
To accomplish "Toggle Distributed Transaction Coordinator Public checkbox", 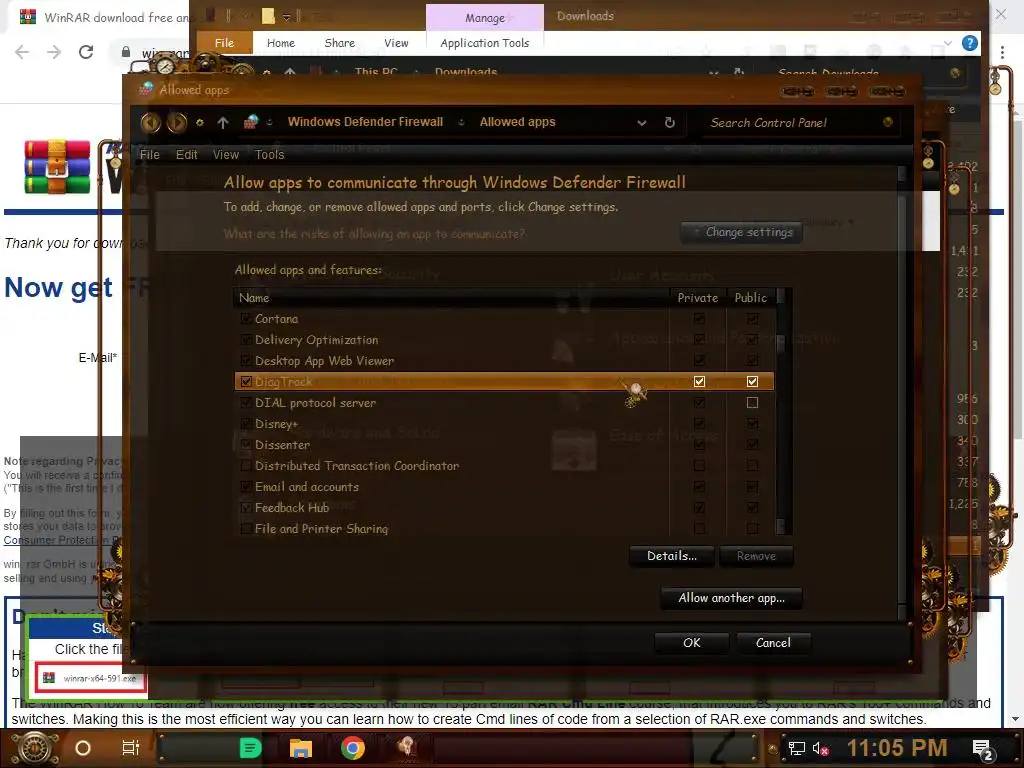I will click(x=752, y=466).
